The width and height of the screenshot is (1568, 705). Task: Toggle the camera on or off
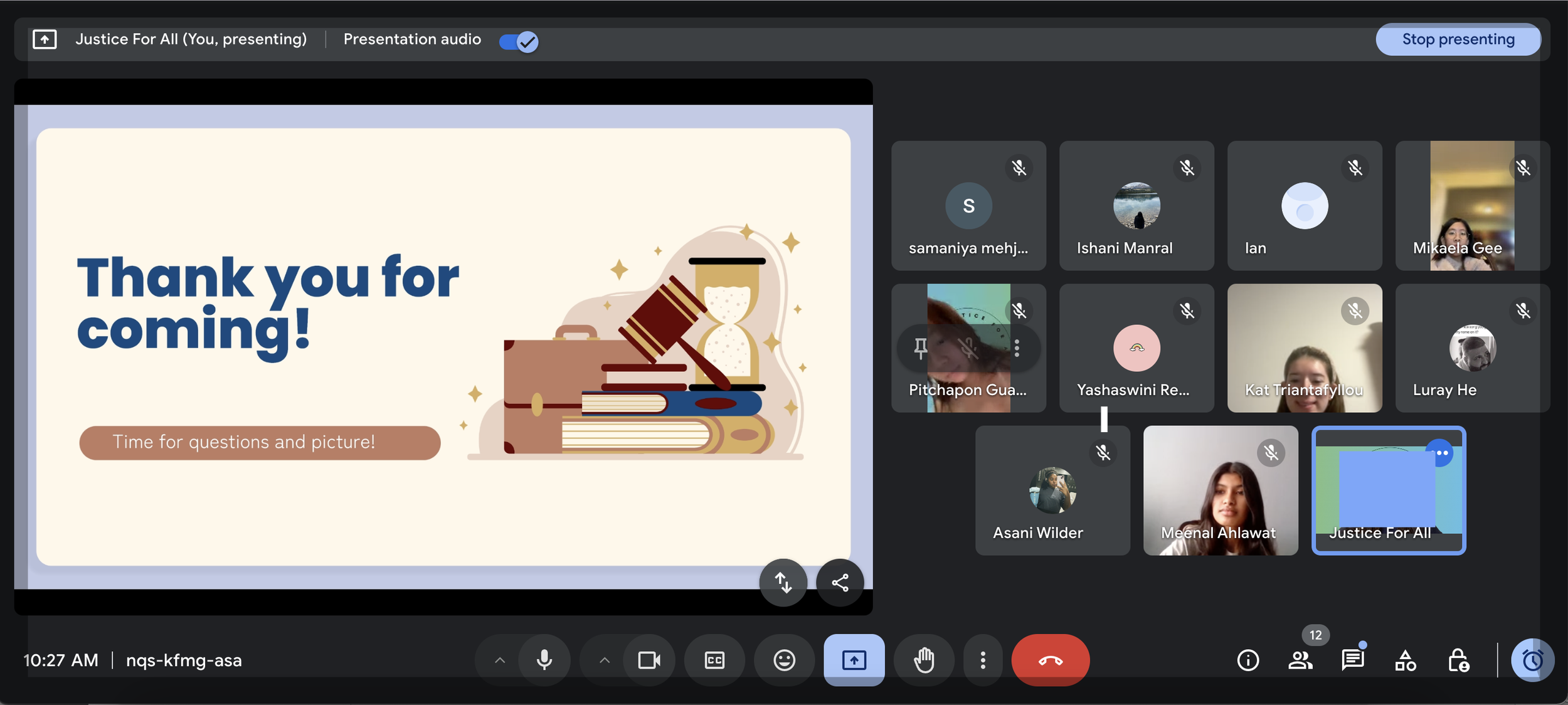[x=649, y=660]
